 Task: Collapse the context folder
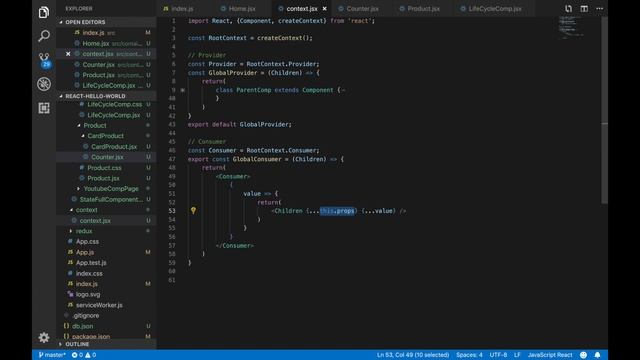[87, 210]
